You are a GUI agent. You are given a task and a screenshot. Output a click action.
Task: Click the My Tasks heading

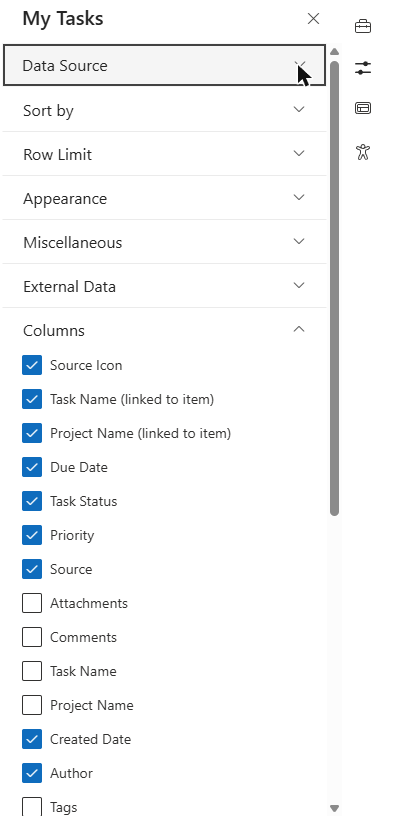[x=63, y=19]
